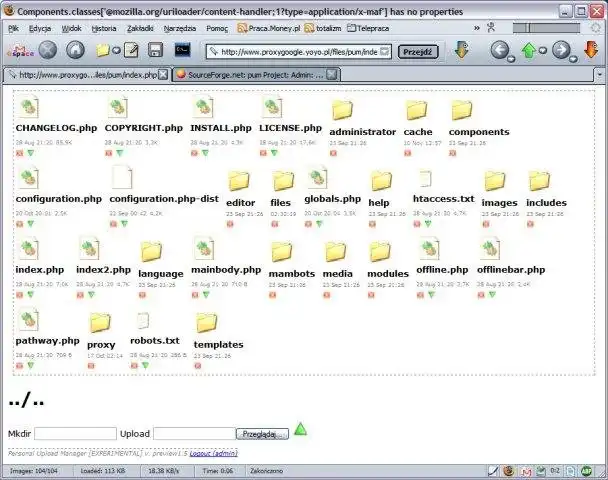
Task: Open the Forward button history dropdown arrow
Action: coord(573,59)
